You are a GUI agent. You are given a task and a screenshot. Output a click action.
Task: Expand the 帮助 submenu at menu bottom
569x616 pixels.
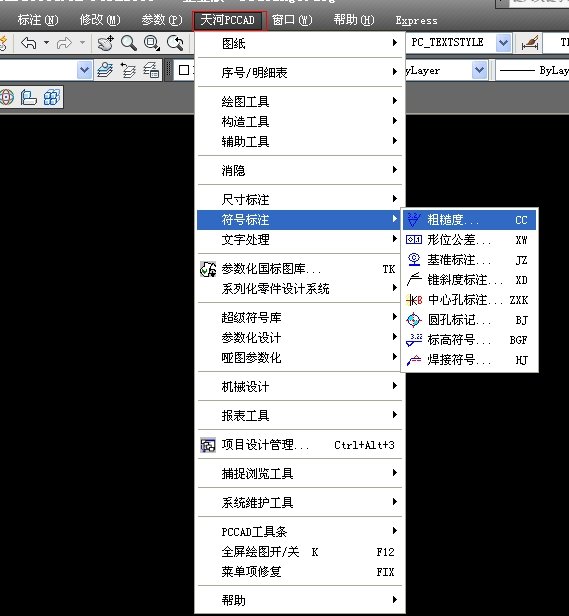(300, 600)
